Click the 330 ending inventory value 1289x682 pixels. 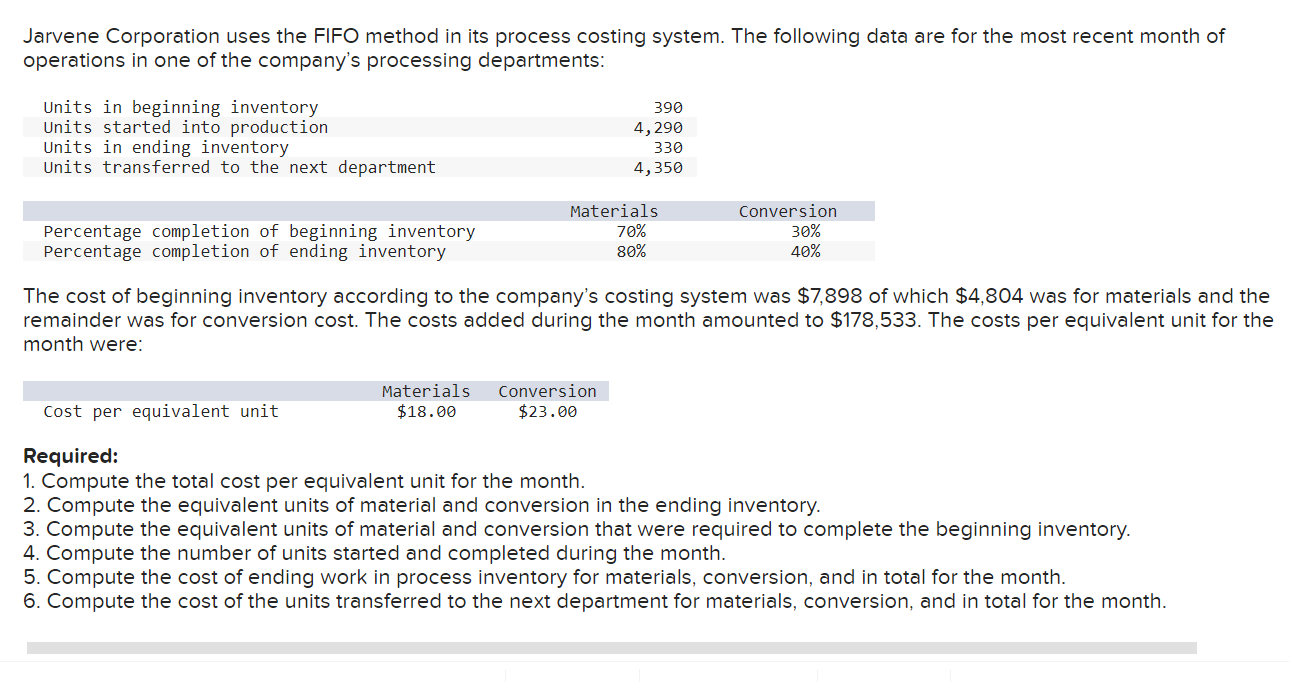[668, 147]
